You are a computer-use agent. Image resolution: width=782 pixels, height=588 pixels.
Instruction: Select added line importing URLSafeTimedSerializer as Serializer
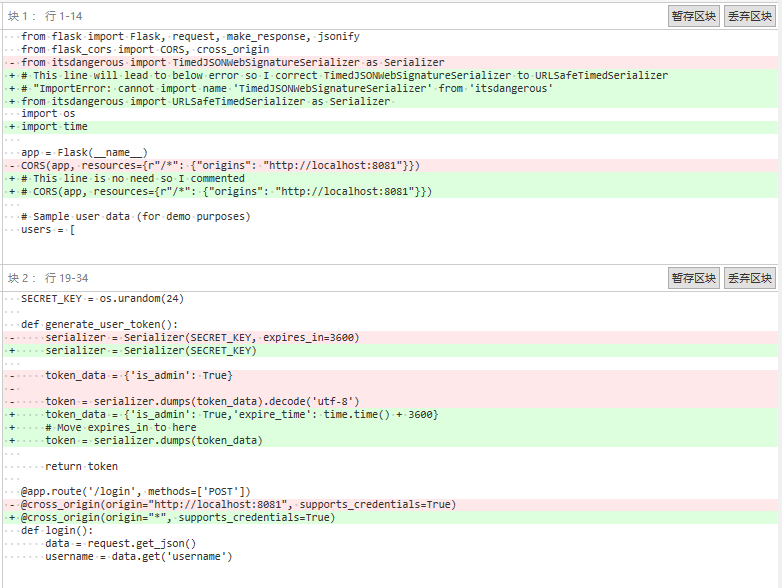tap(391, 101)
